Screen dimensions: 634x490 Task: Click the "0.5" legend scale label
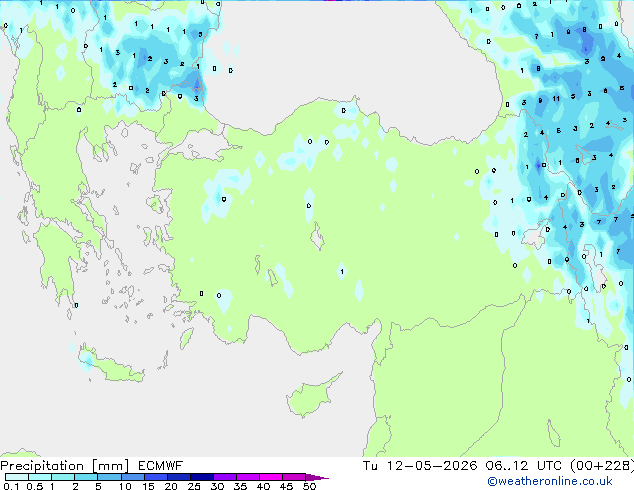coord(34,486)
